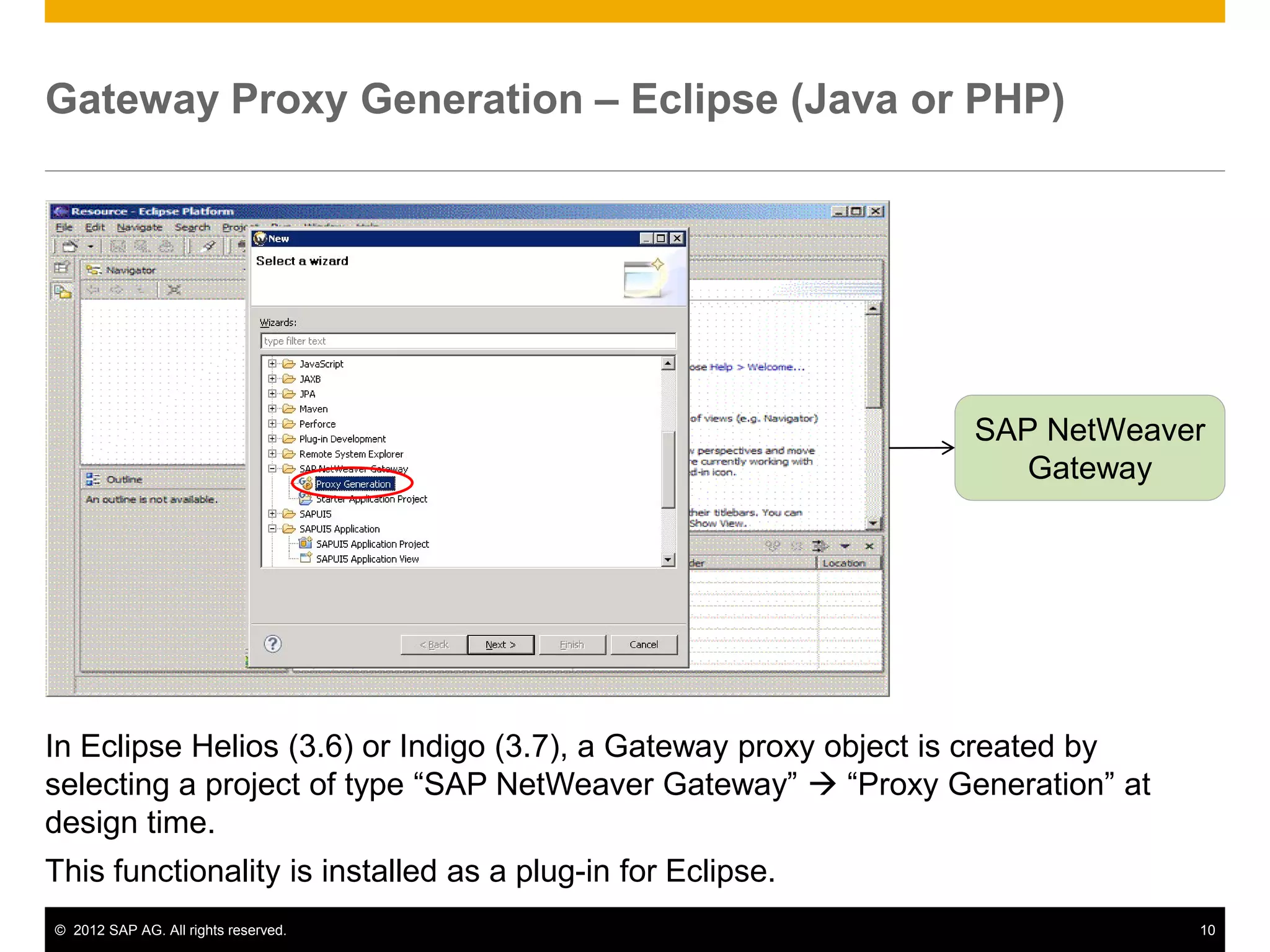Click the Resource perspective icon
The width and height of the screenshot is (1270, 952).
(63, 291)
